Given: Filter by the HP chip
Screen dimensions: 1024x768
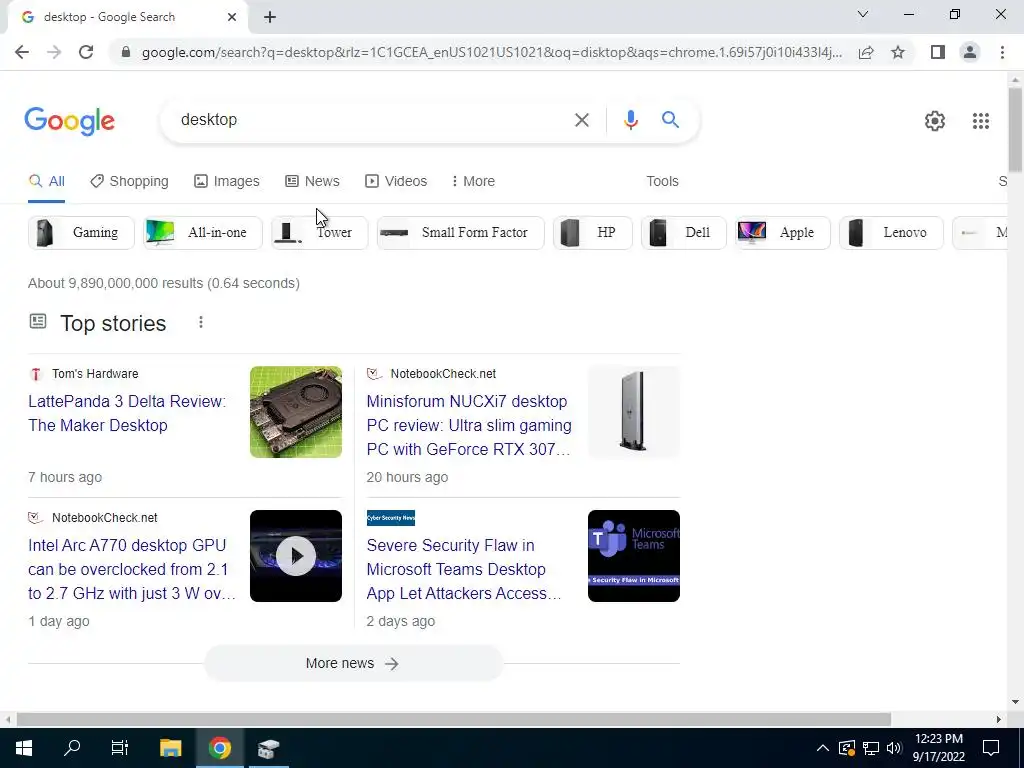Looking at the screenshot, I should (x=592, y=232).
